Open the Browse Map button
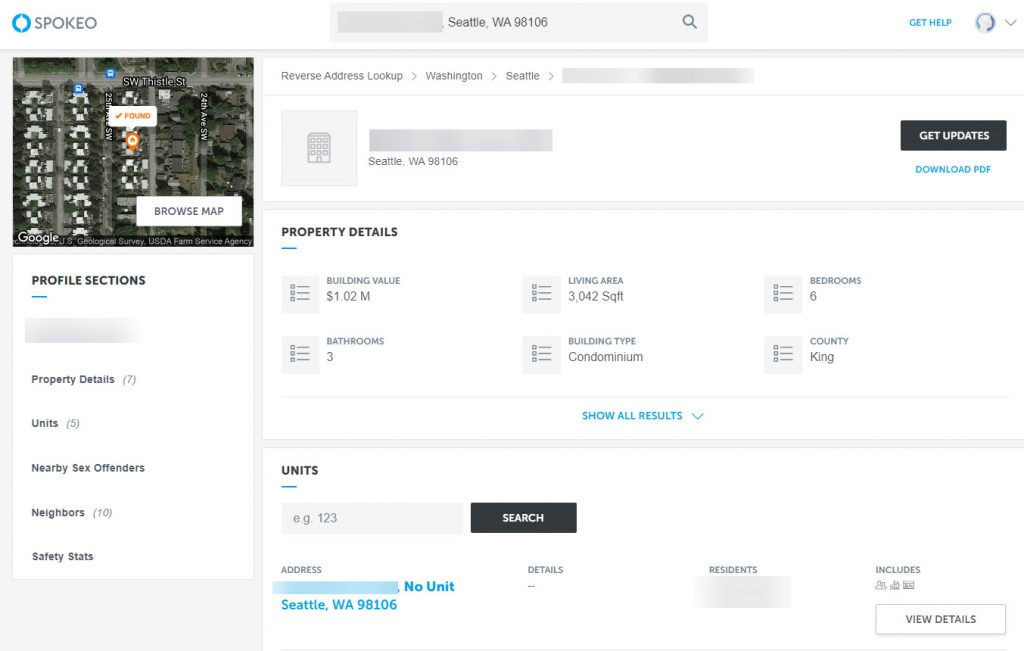This screenshot has width=1024, height=651. (x=189, y=212)
